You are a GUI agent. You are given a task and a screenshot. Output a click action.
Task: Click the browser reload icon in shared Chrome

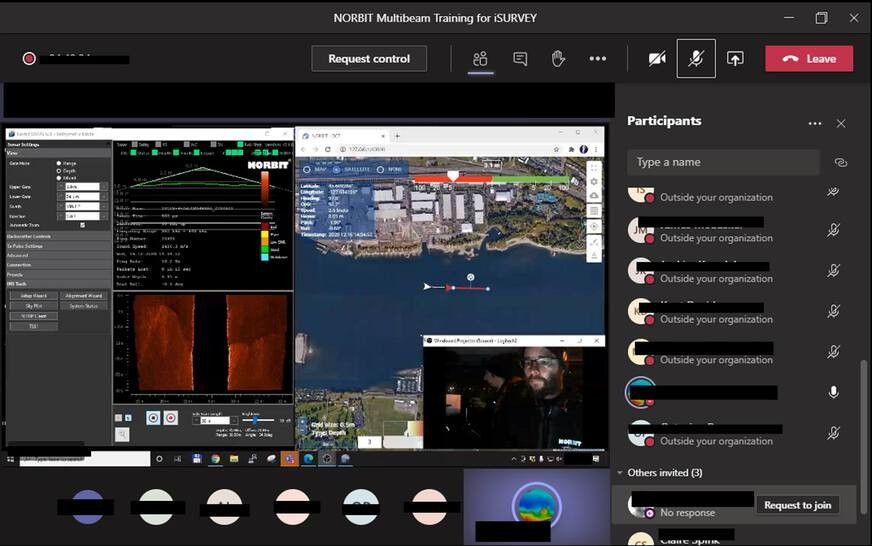click(328, 149)
